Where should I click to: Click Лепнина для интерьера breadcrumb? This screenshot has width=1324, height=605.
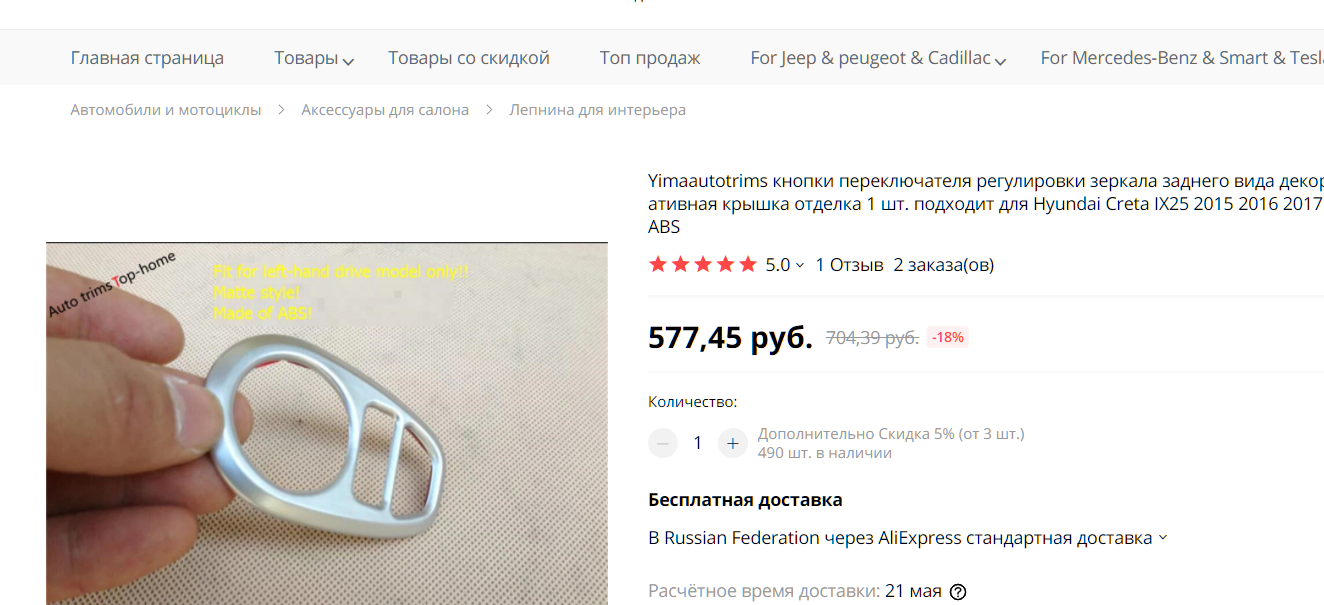[598, 110]
